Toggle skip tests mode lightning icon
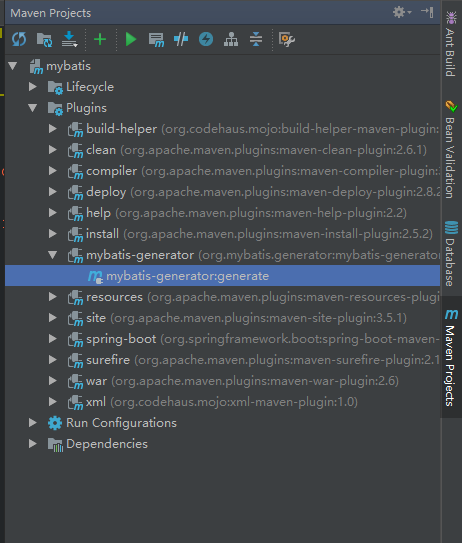Viewport: 462px width, 543px height. [x=206, y=39]
